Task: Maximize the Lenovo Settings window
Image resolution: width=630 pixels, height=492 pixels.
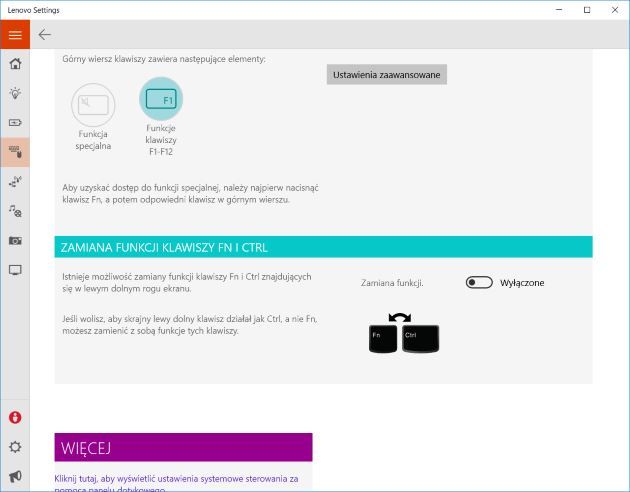Action: 587,10
